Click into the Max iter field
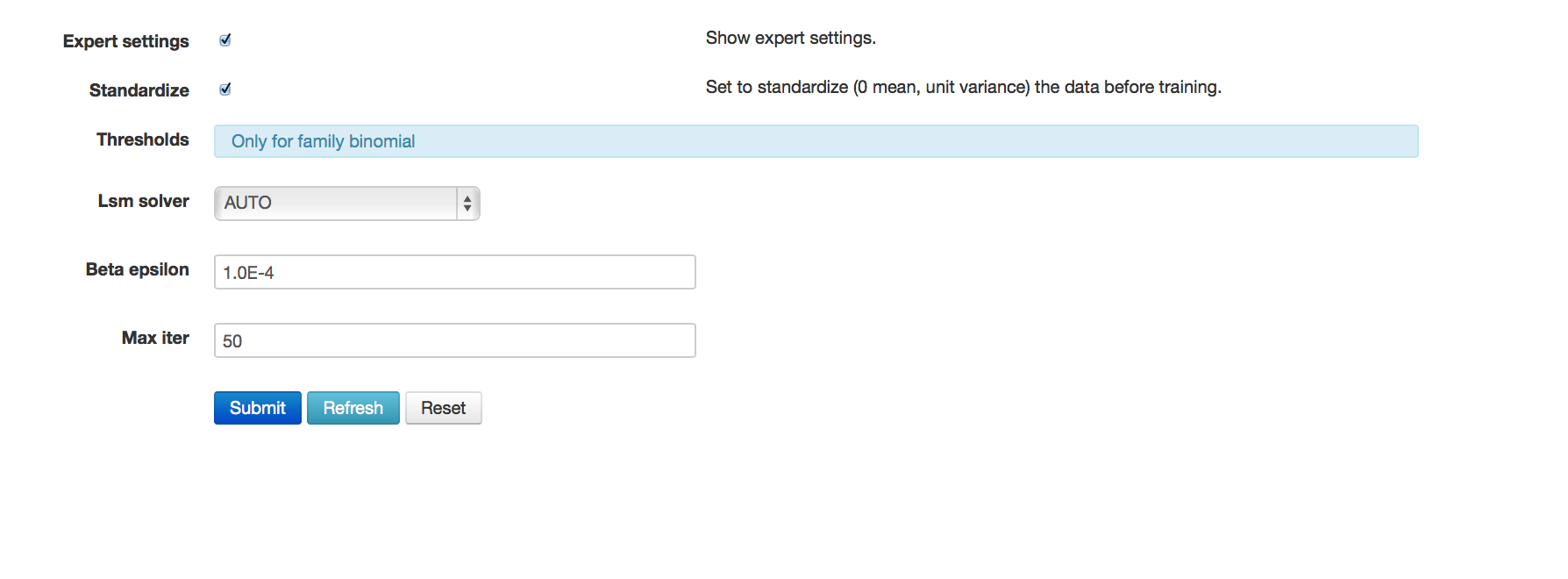 pyautogui.click(x=454, y=340)
